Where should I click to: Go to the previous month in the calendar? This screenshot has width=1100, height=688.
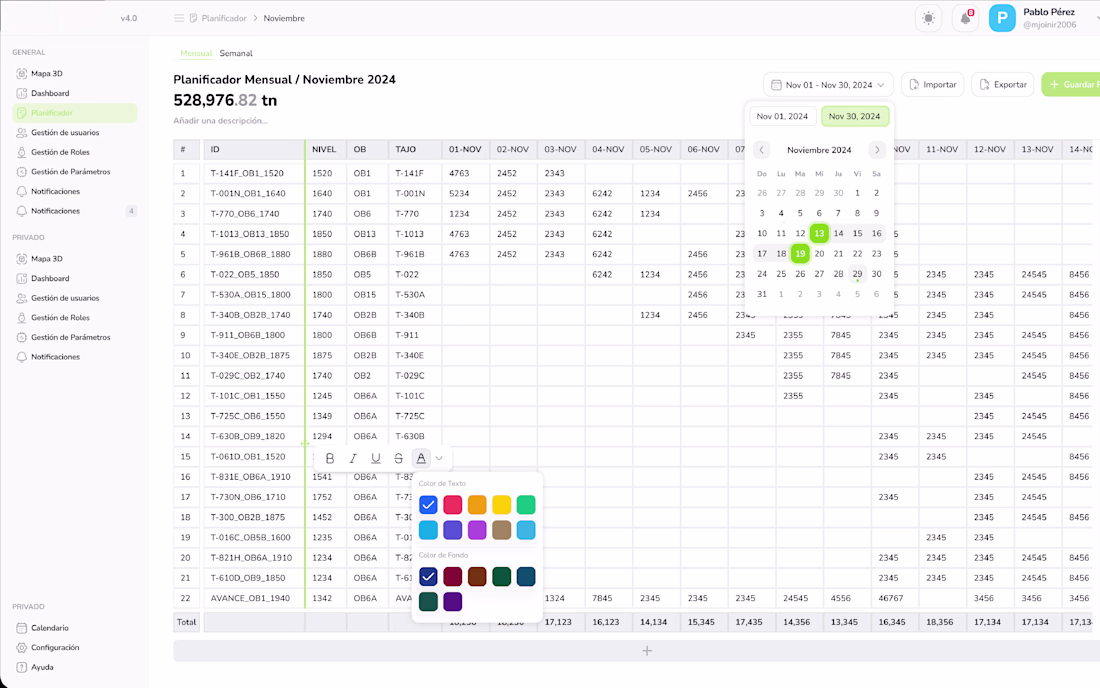pos(761,150)
